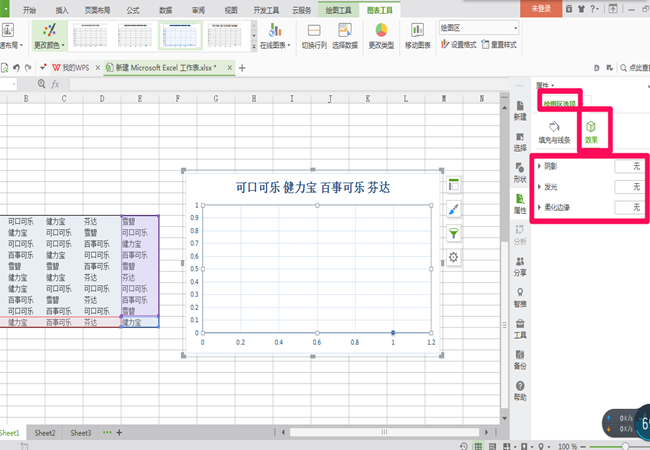Click the 重置样式 reset style button
The image size is (650, 450).
pos(499,44)
